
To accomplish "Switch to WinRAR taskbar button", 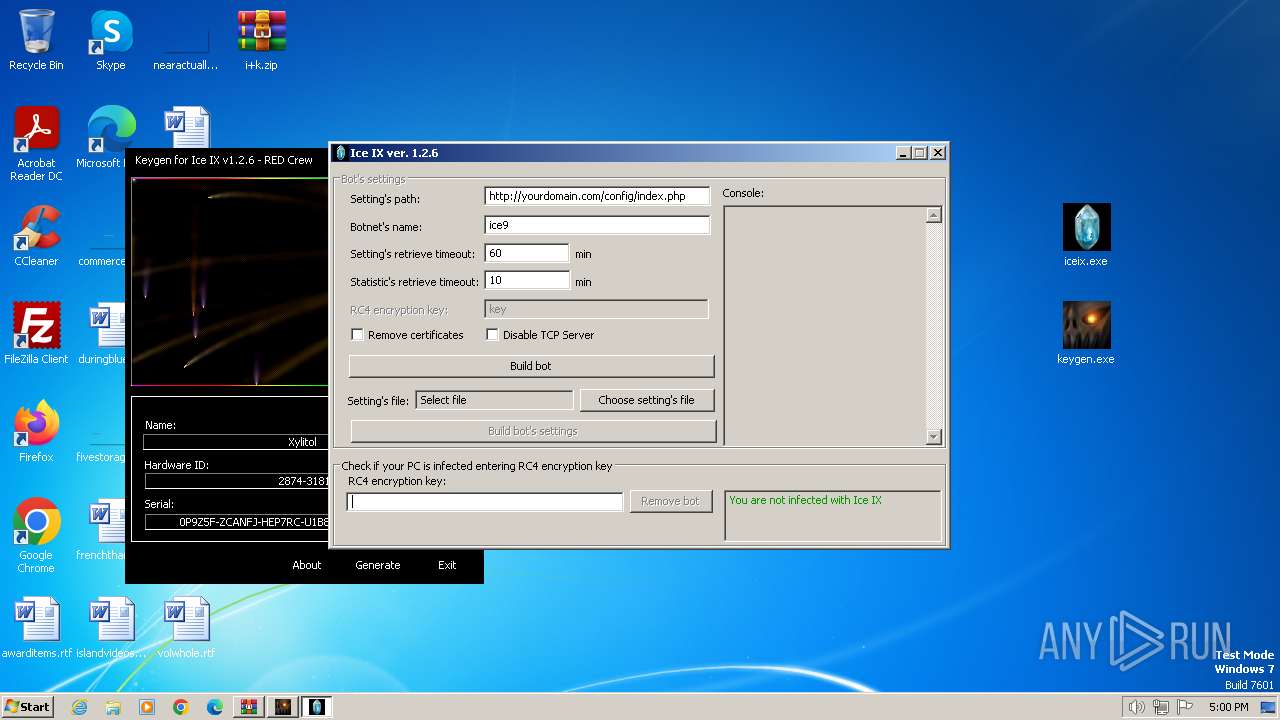I will click(x=249, y=707).
